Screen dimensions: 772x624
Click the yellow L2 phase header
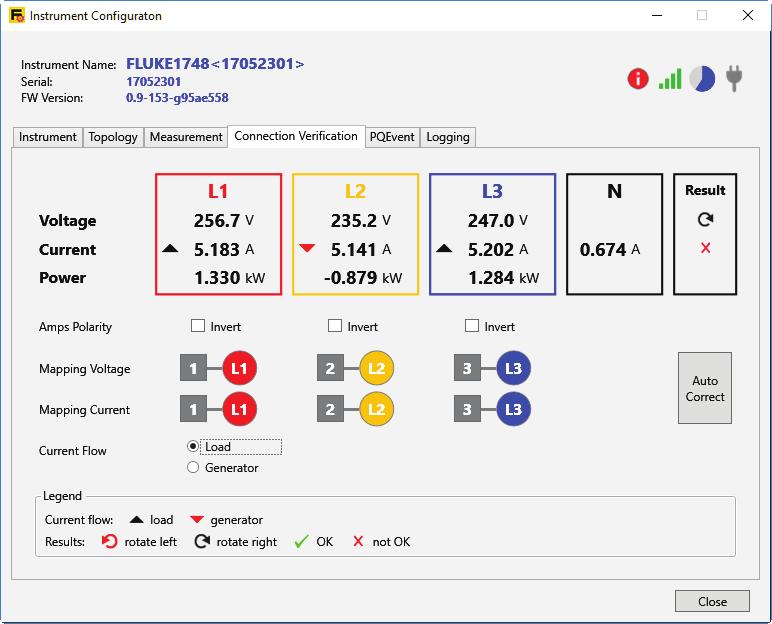tap(355, 191)
